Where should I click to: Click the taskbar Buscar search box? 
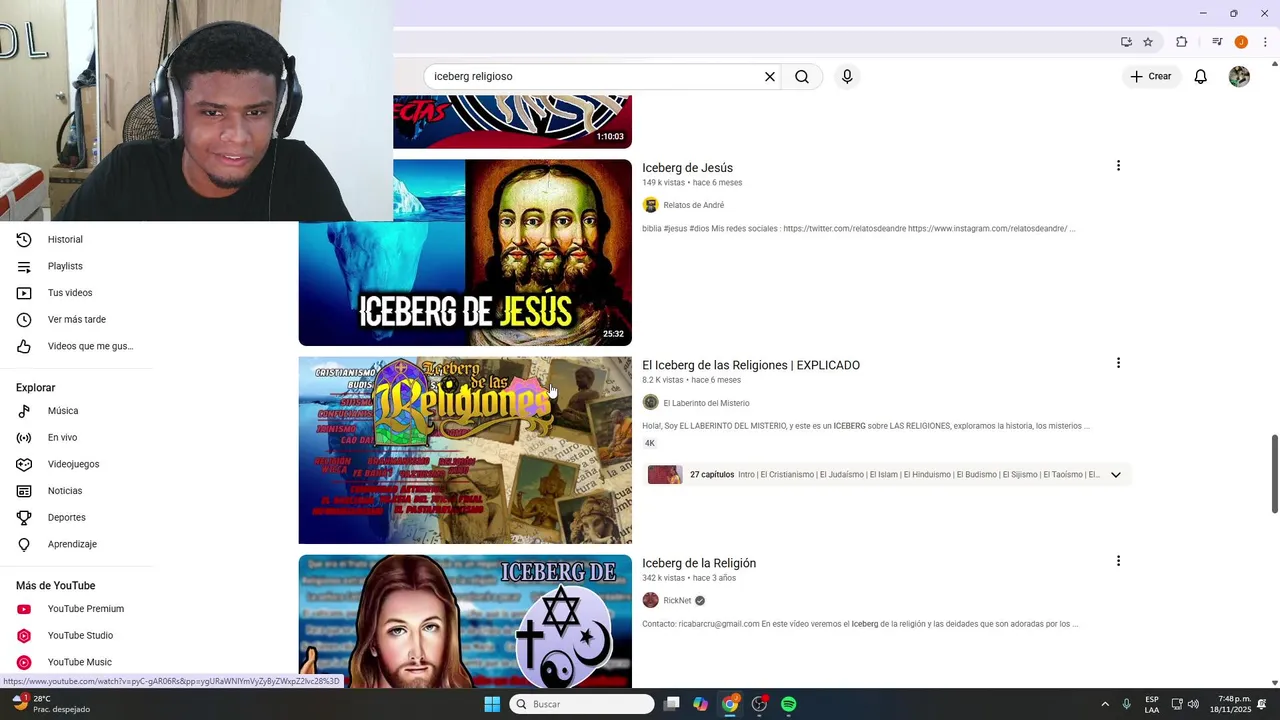(x=582, y=704)
